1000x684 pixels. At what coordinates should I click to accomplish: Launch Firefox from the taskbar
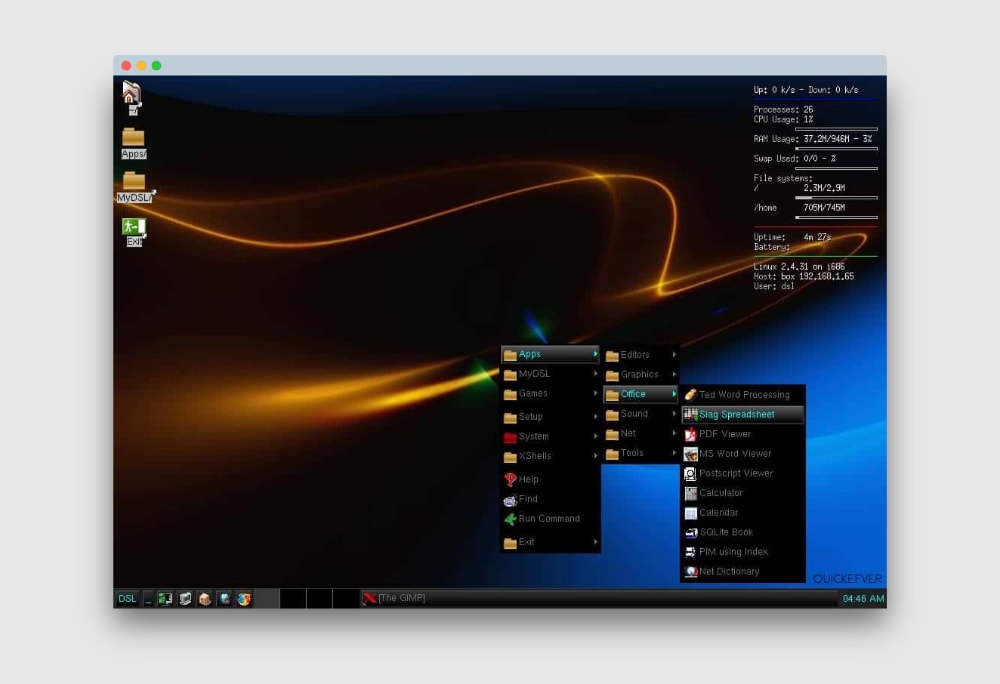point(244,599)
